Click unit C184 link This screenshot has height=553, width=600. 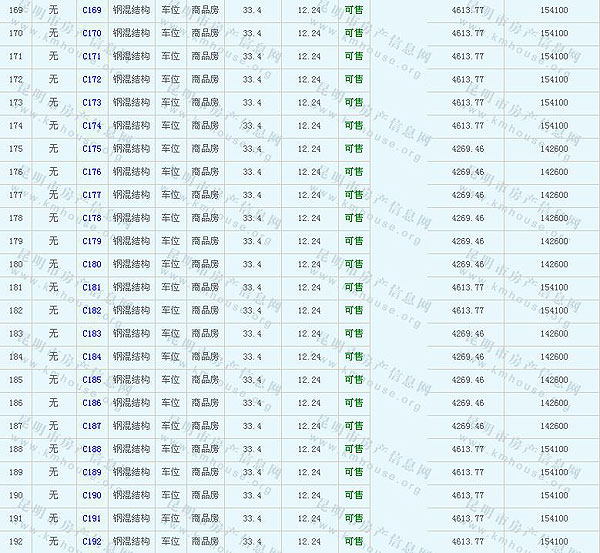pyautogui.click(x=92, y=356)
